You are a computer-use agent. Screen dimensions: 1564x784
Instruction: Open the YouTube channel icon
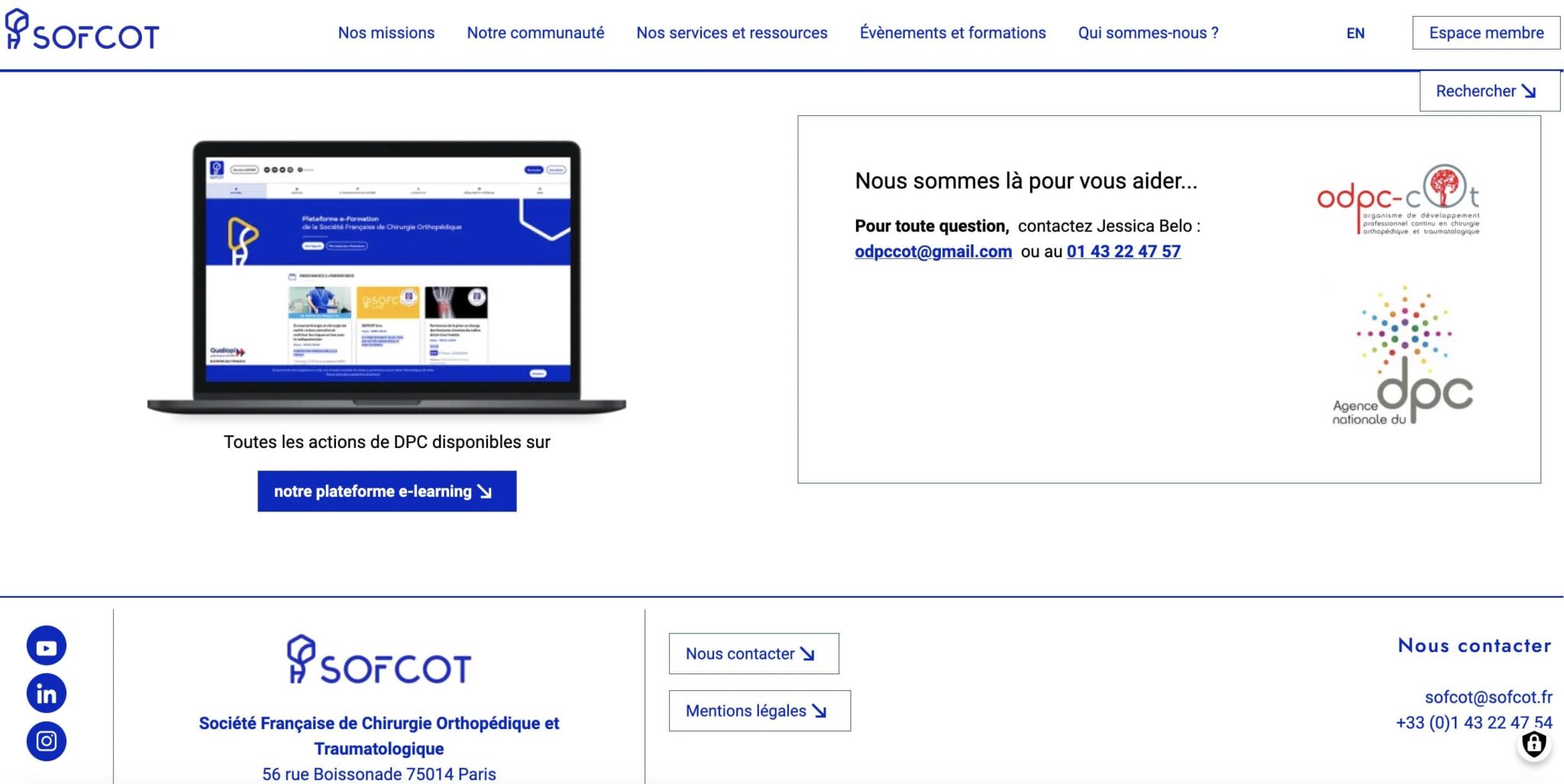46,646
